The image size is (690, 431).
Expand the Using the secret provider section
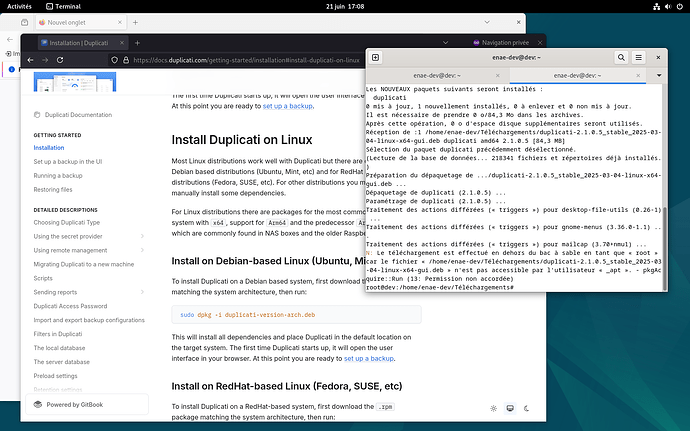pyautogui.click(x=142, y=236)
